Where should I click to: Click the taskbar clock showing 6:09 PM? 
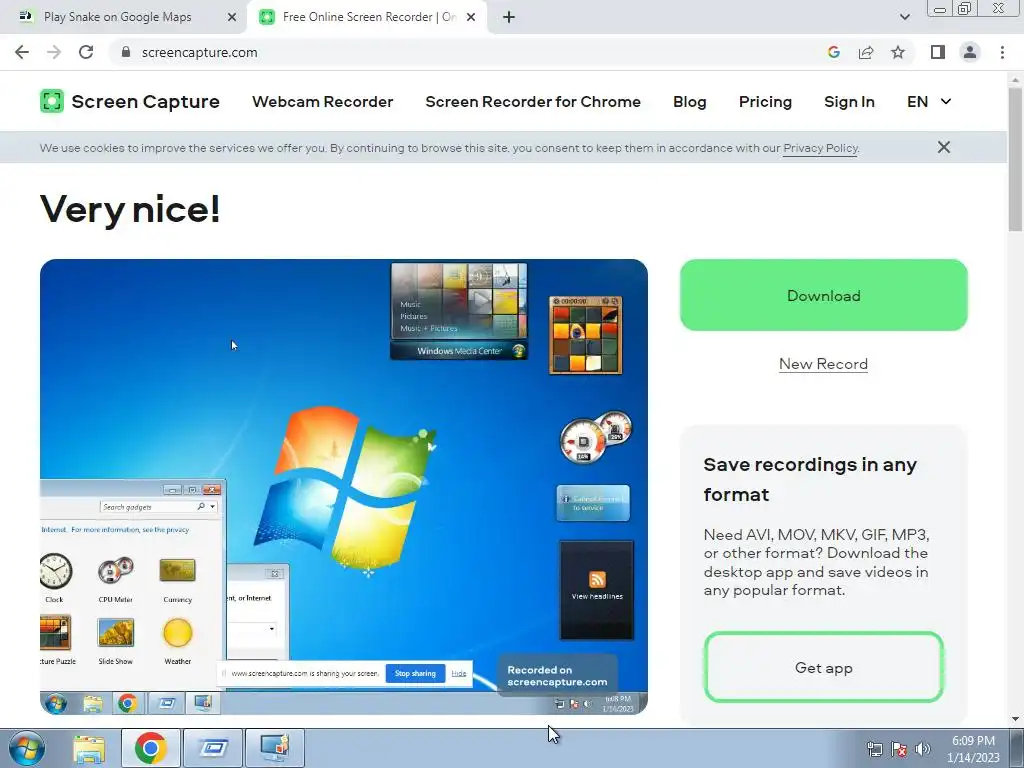(973, 749)
